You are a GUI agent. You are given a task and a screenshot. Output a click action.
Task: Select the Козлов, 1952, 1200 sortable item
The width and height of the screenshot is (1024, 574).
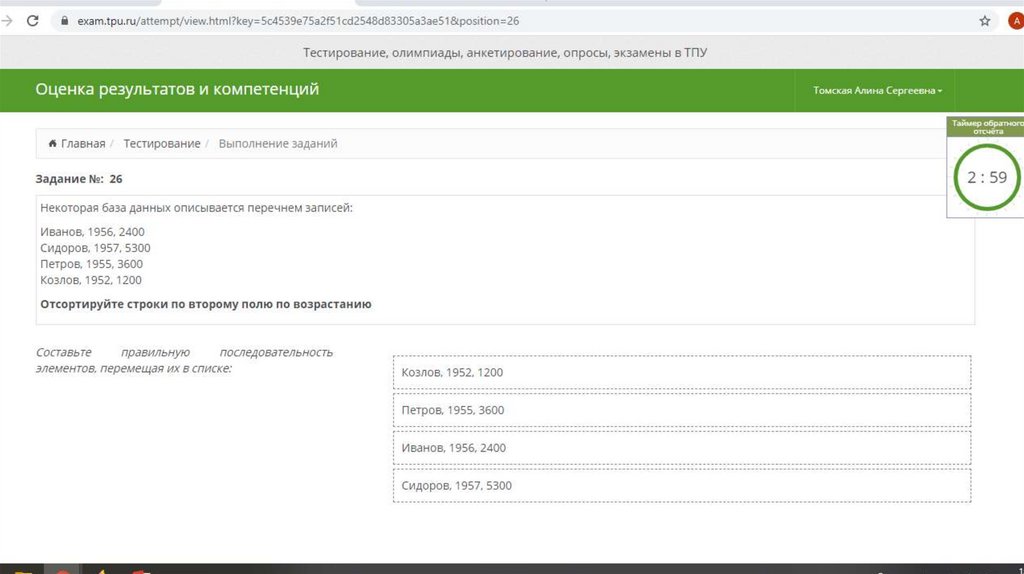[x=682, y=372]
